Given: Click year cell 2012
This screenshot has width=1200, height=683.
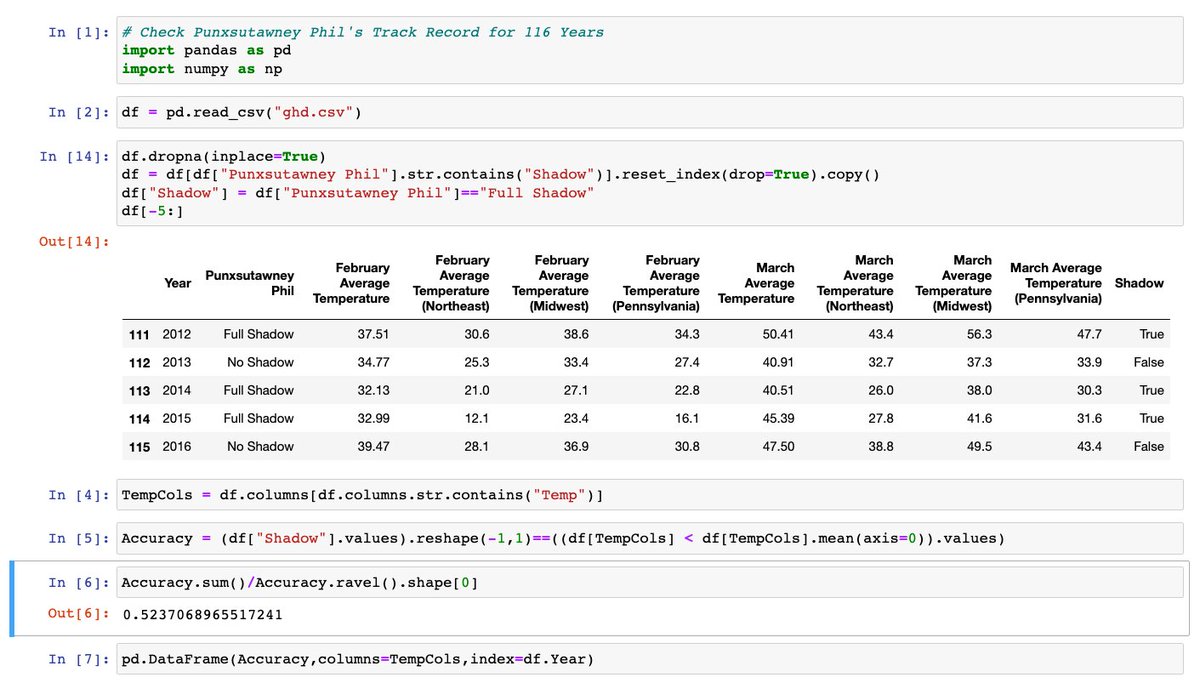Looking at the screenshot, I should [x=177, y=334].
